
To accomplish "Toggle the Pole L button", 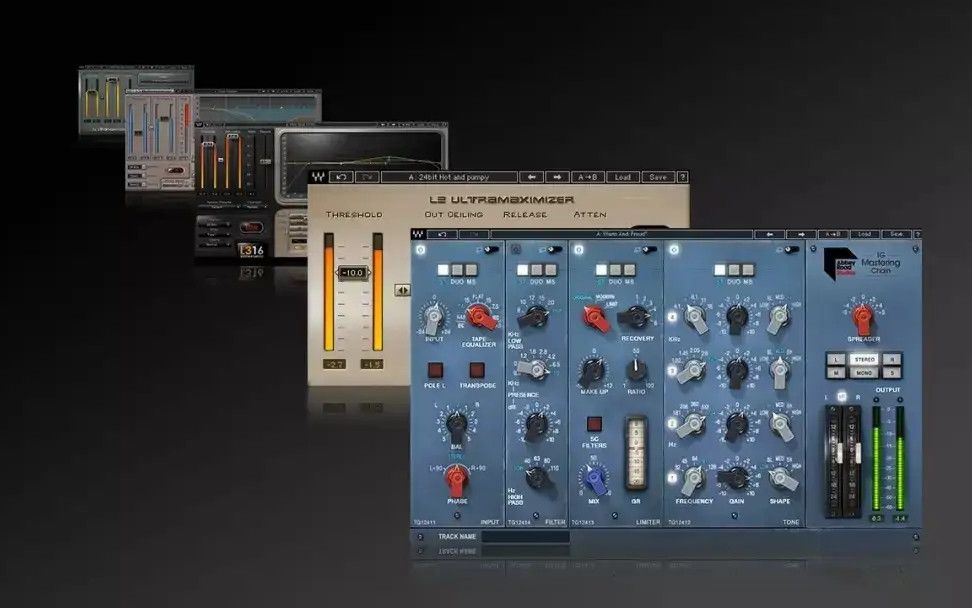I will pyautogui.click(x=436, y=370).
